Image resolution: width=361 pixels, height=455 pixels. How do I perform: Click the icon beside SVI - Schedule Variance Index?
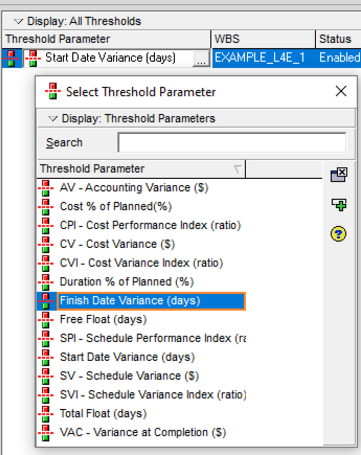click(x=46, y=395)
